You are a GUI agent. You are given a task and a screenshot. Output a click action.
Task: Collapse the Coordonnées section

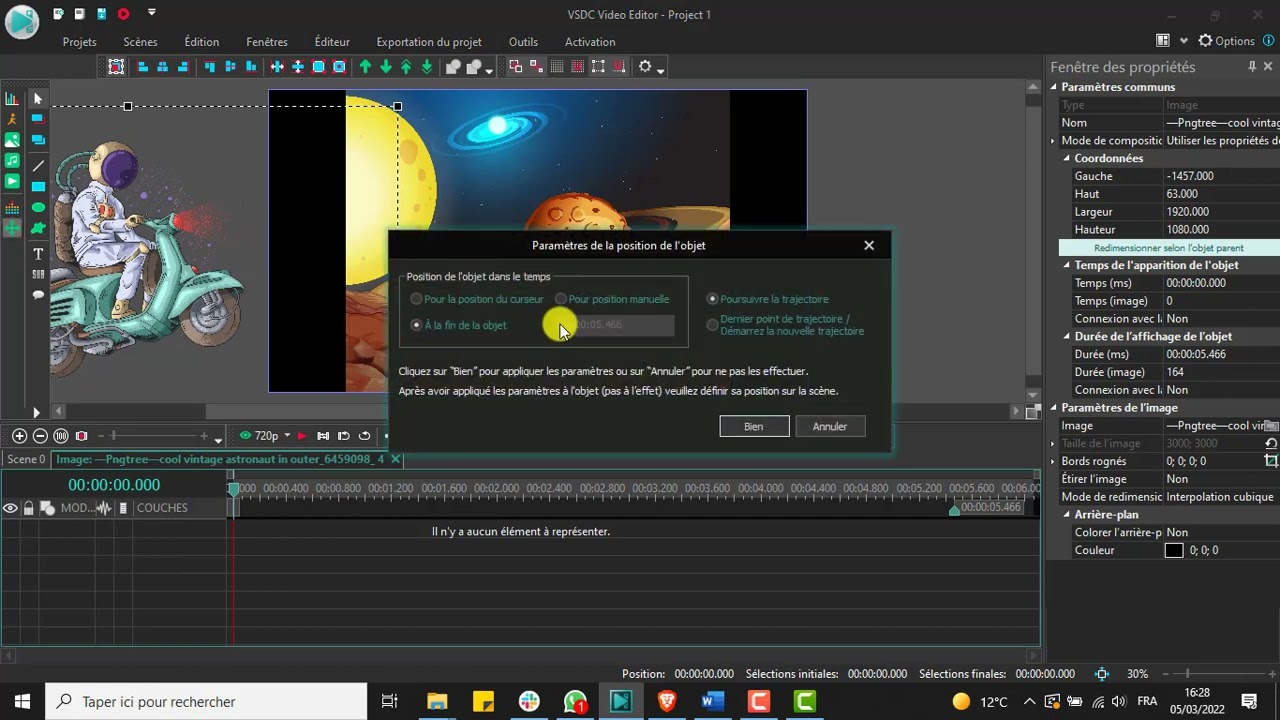[x=1066, y=158]
